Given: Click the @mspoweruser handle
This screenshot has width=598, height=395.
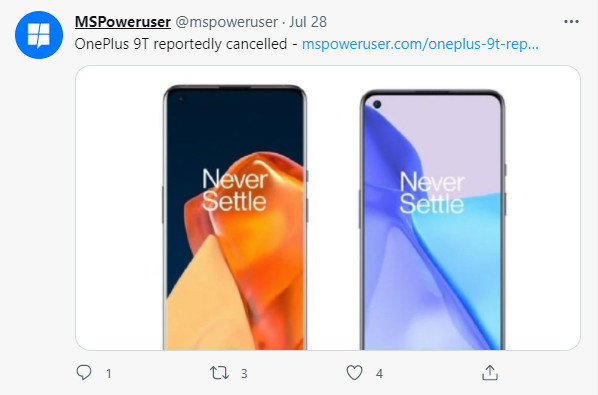Looking at the screenshot, I should [227, 22].
